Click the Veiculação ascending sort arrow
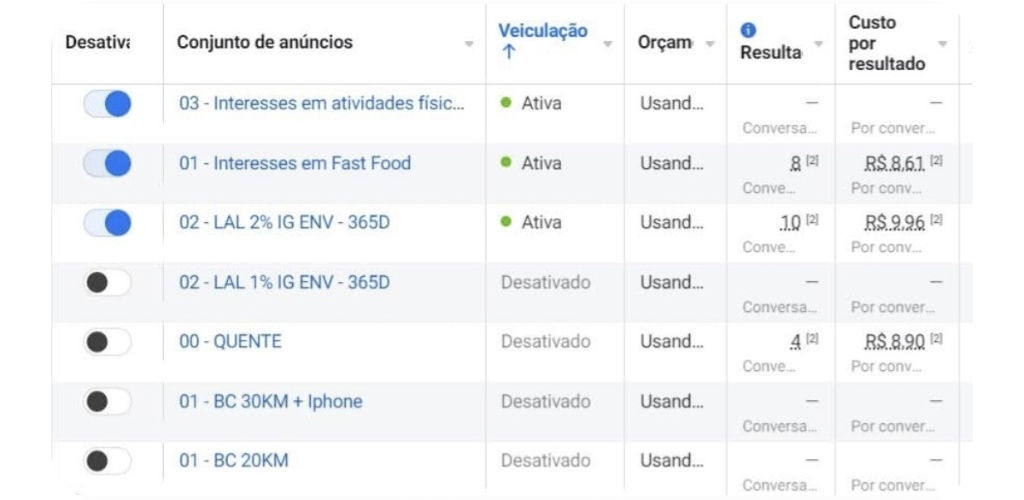The width and height of the screenshot is (1024, 500). (x=509, y=53)
